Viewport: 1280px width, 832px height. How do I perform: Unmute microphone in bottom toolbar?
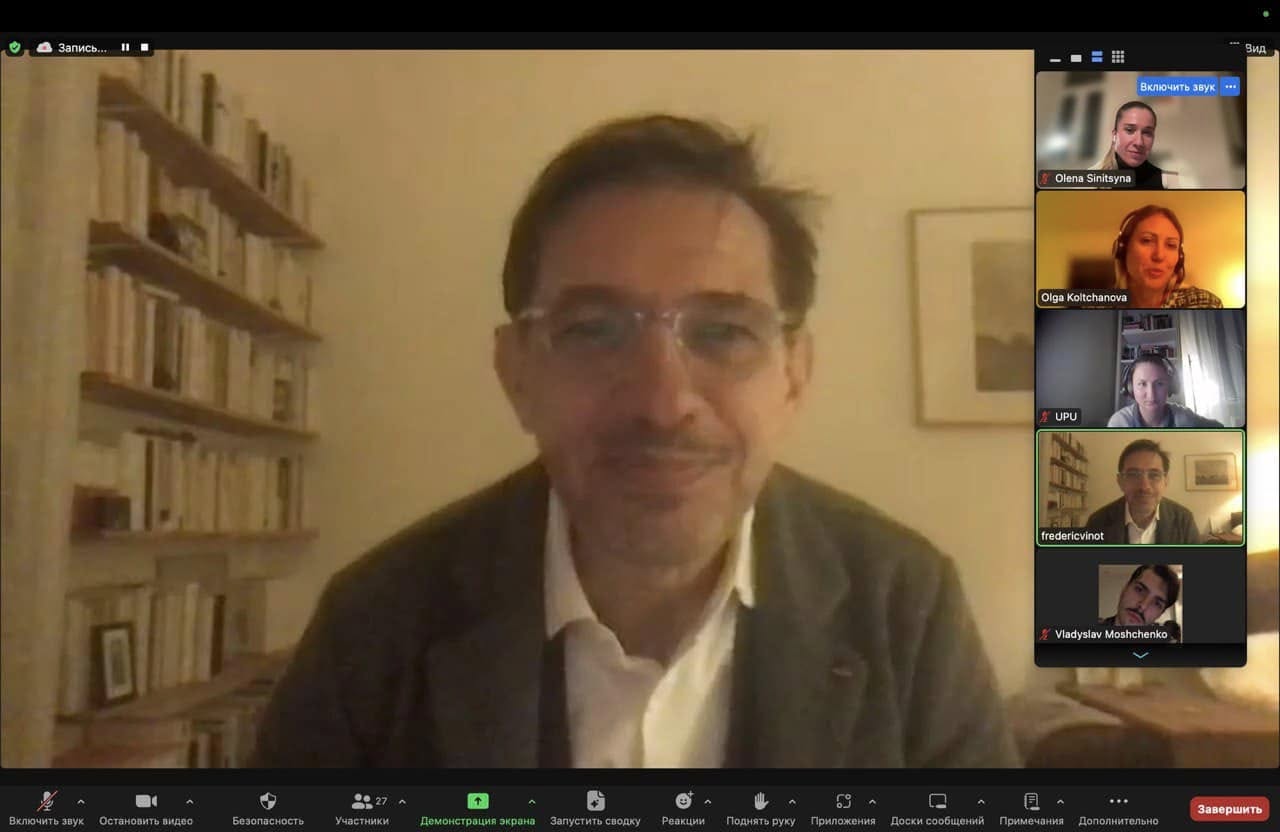(46, 801)
